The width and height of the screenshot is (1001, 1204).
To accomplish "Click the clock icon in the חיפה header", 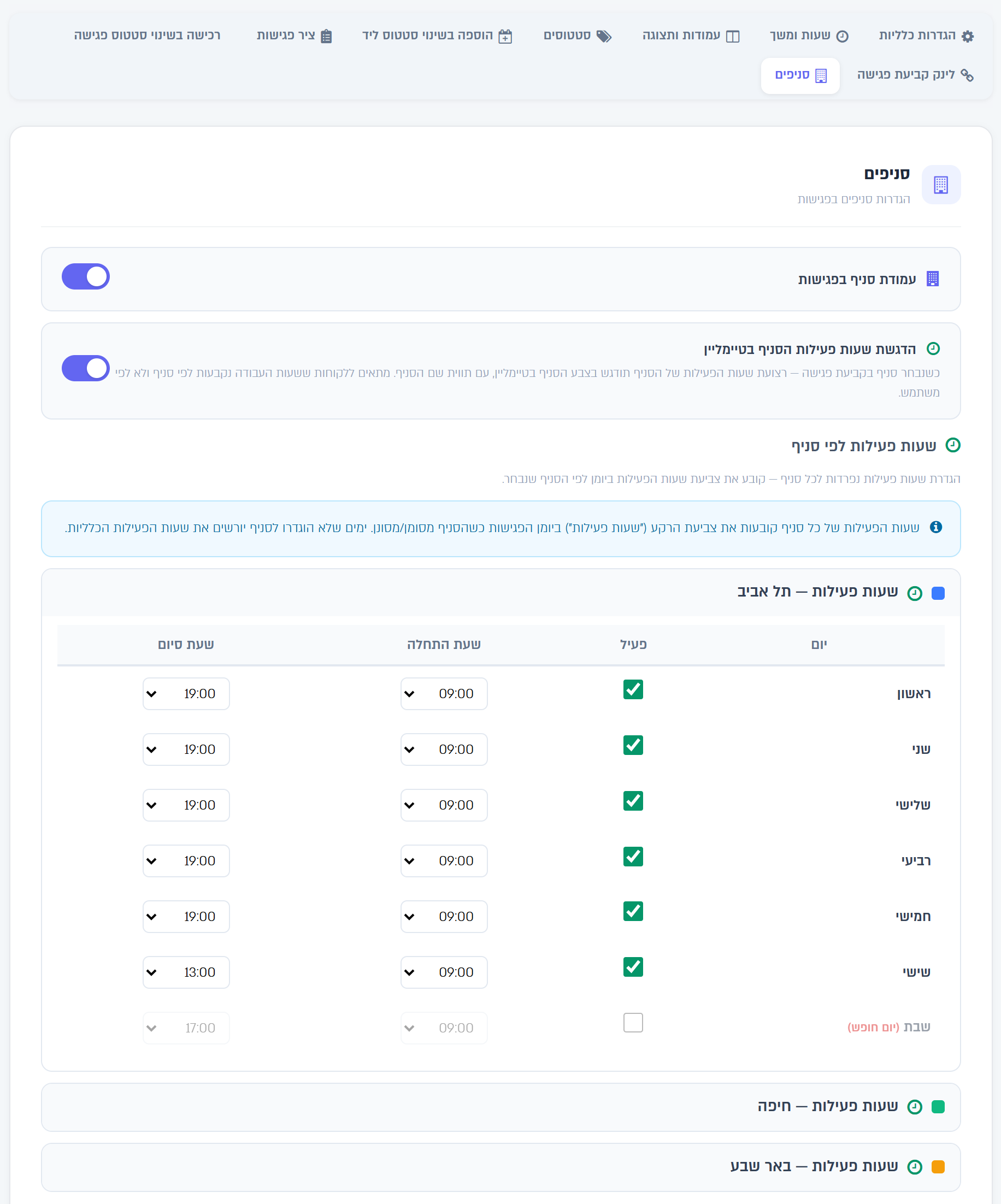I will [x=915, y=1107].
